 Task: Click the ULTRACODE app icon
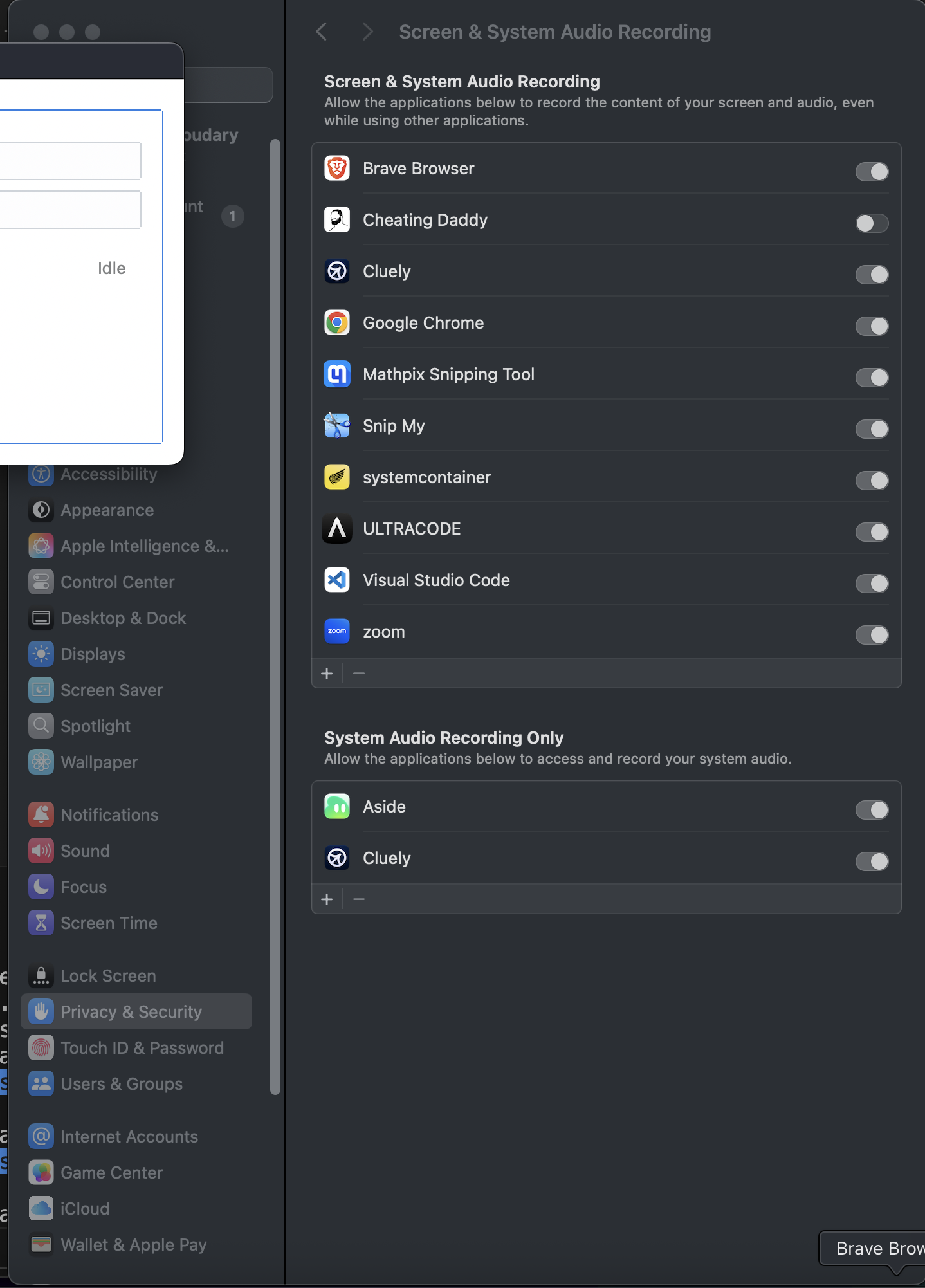(337, 529)
